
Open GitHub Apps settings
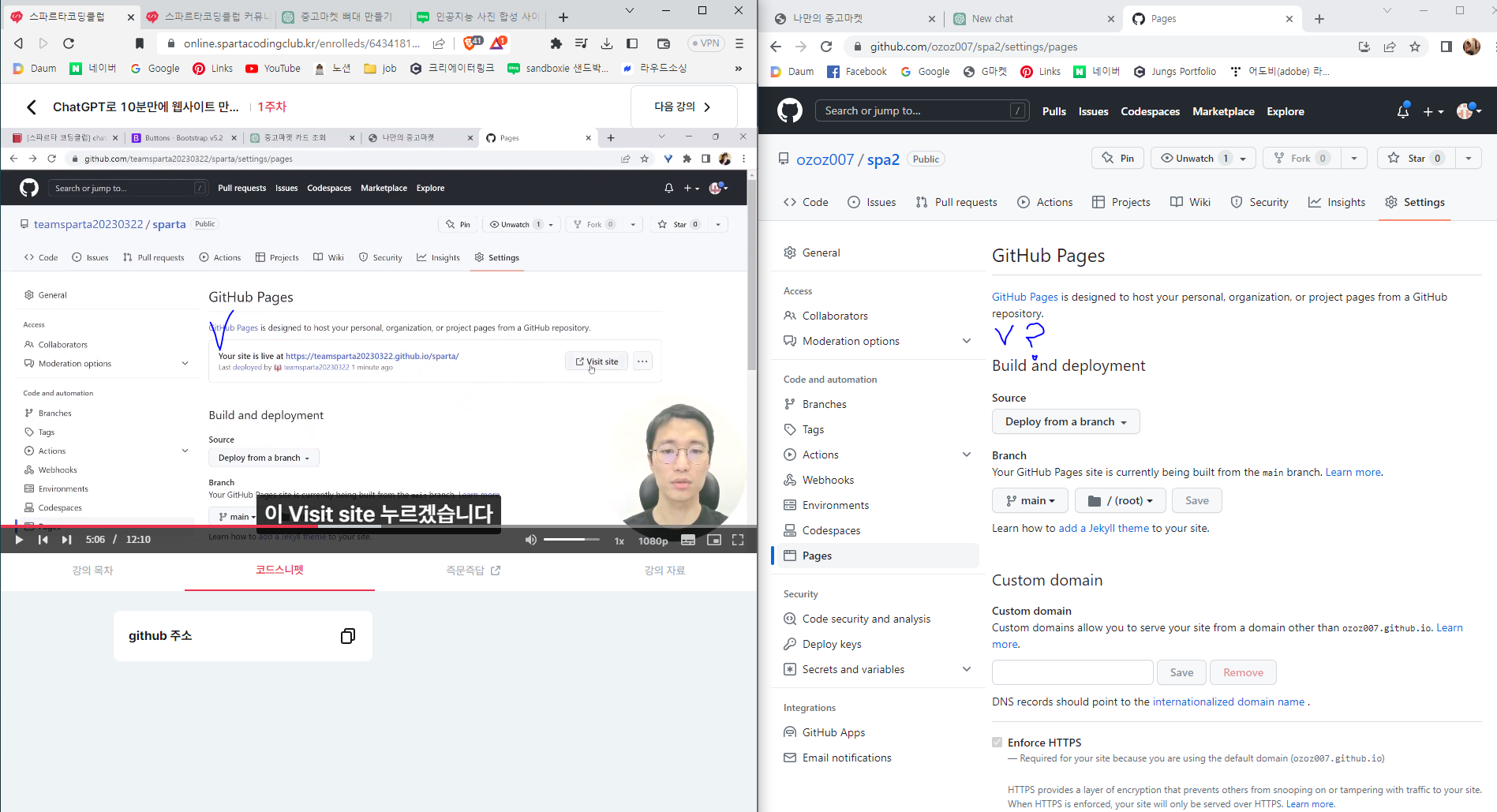pos(878,732)
